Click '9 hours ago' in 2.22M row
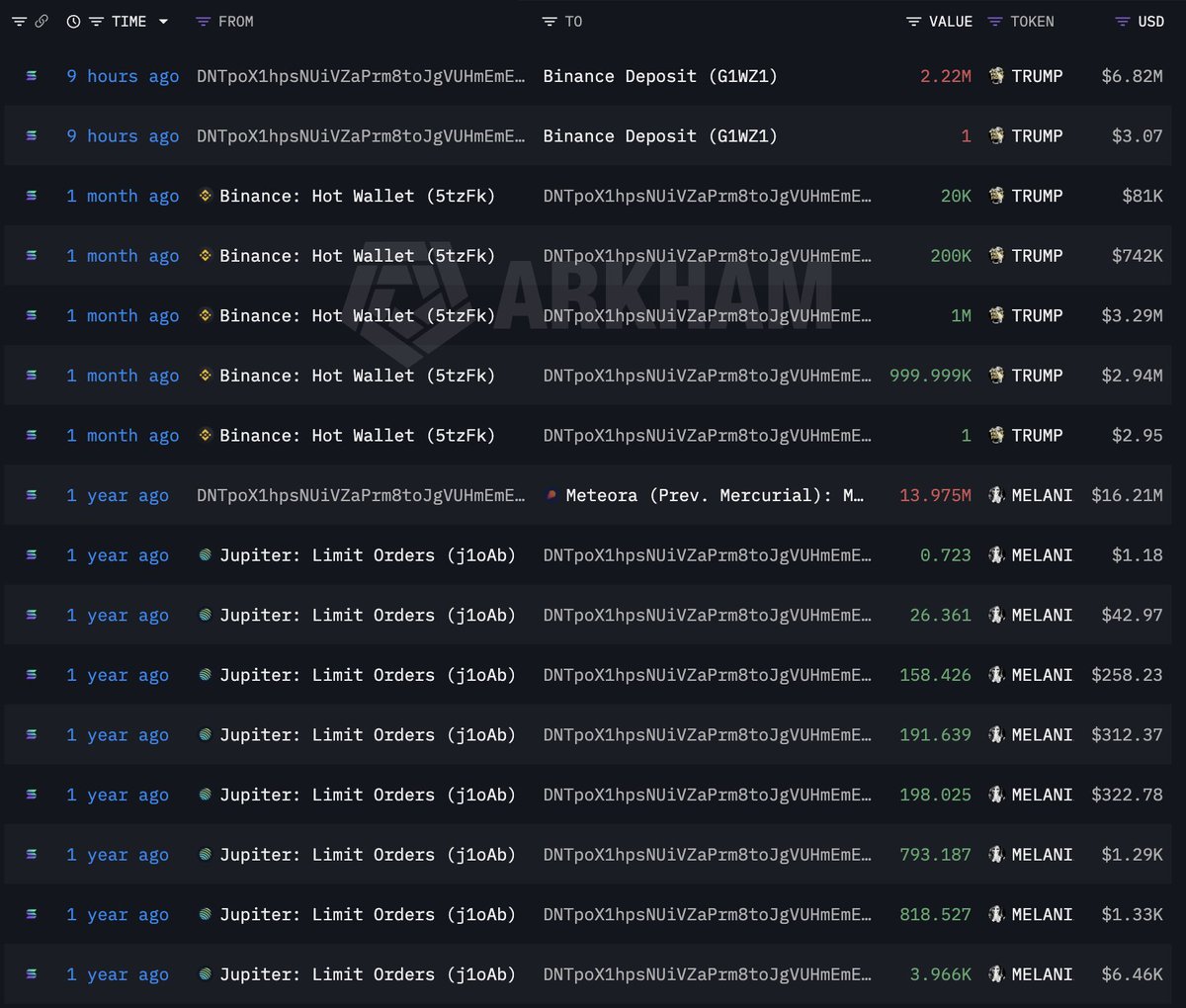Viewport: 1186px width, 1008px height. click(x=123, y=76)
